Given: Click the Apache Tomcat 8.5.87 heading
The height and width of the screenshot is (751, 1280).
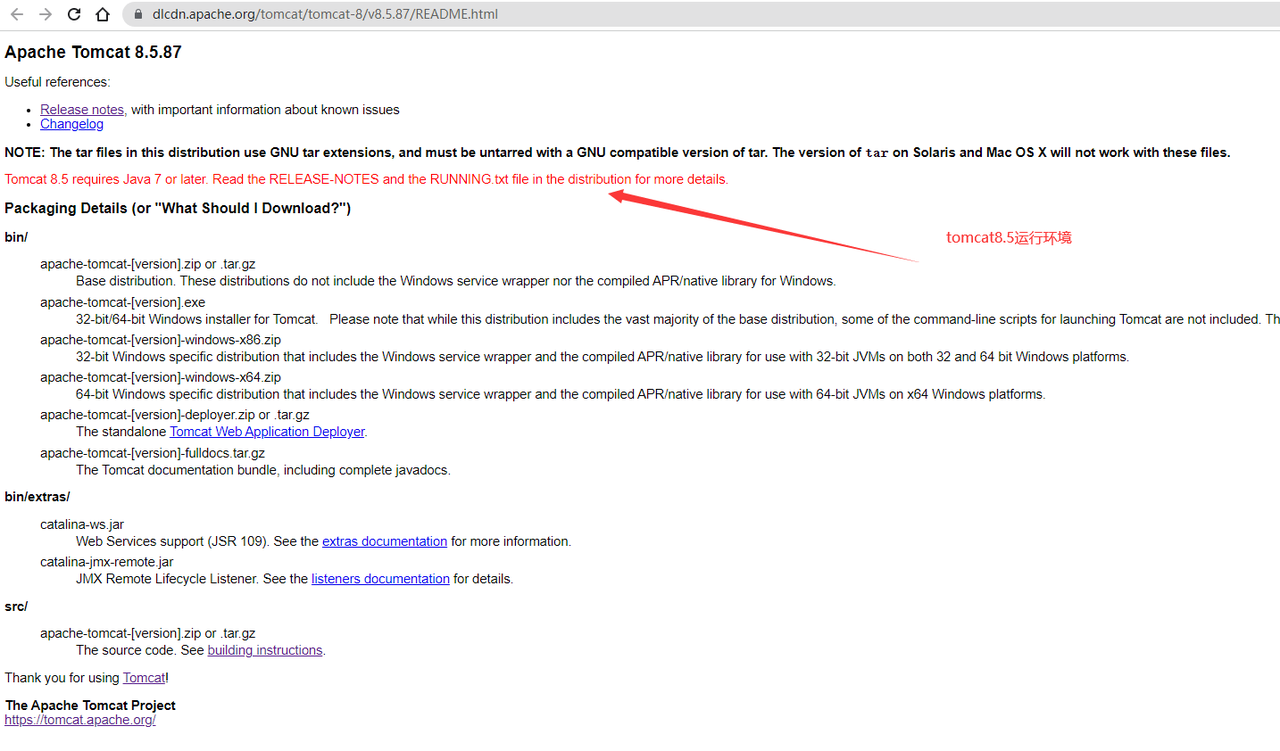Looking at the screenshot, I should (93, 52).
